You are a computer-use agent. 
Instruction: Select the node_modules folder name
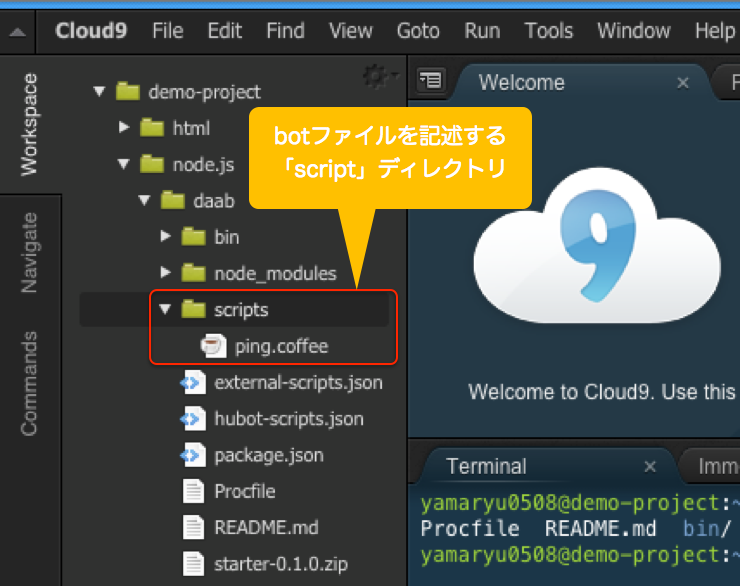tap(275, 273)
